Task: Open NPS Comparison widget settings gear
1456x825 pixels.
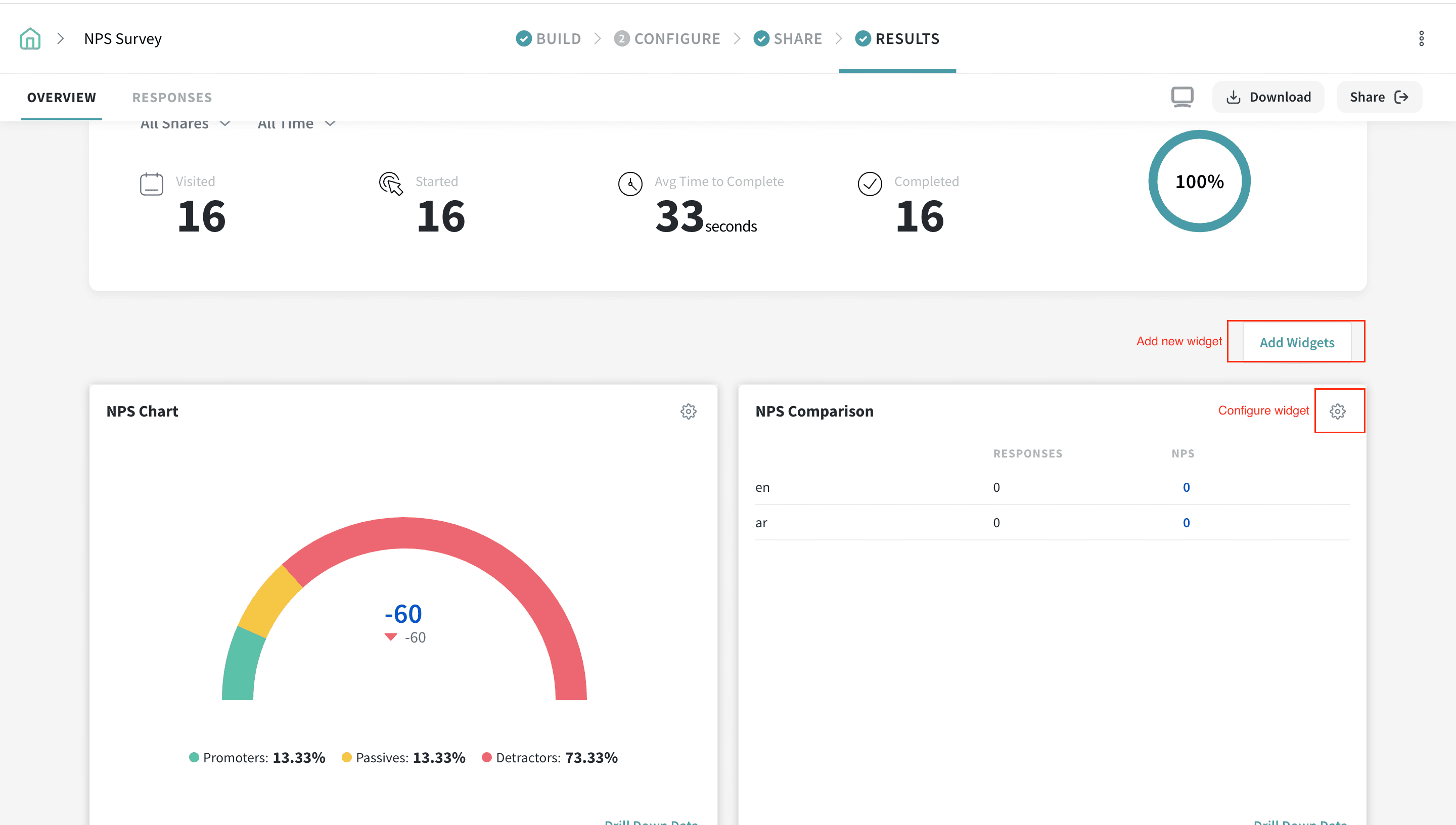Action: tap(1337, 411)
